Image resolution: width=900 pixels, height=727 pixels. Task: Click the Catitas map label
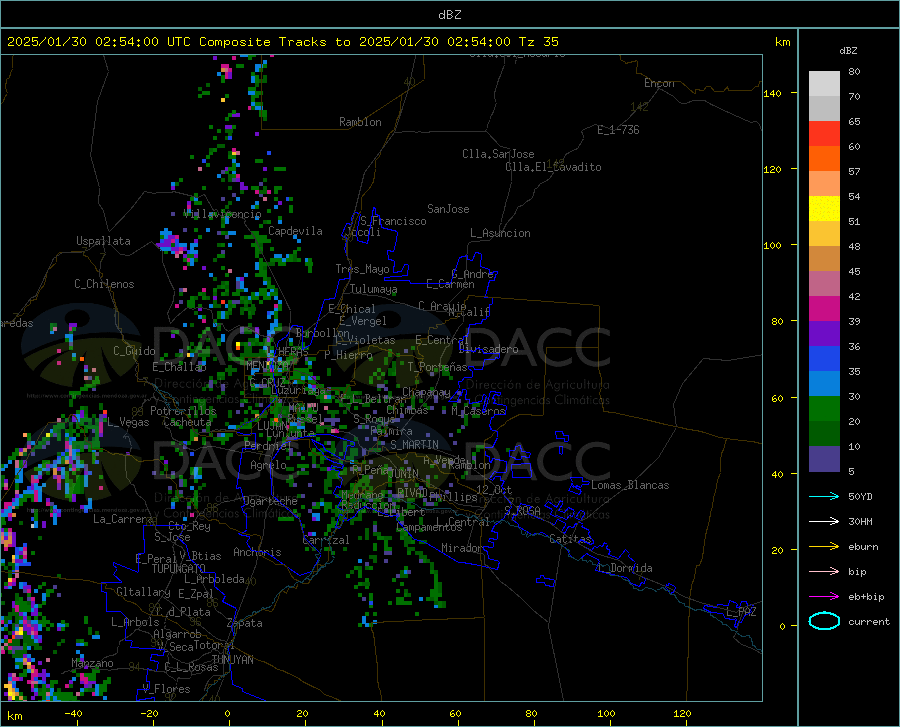(570, 538)
